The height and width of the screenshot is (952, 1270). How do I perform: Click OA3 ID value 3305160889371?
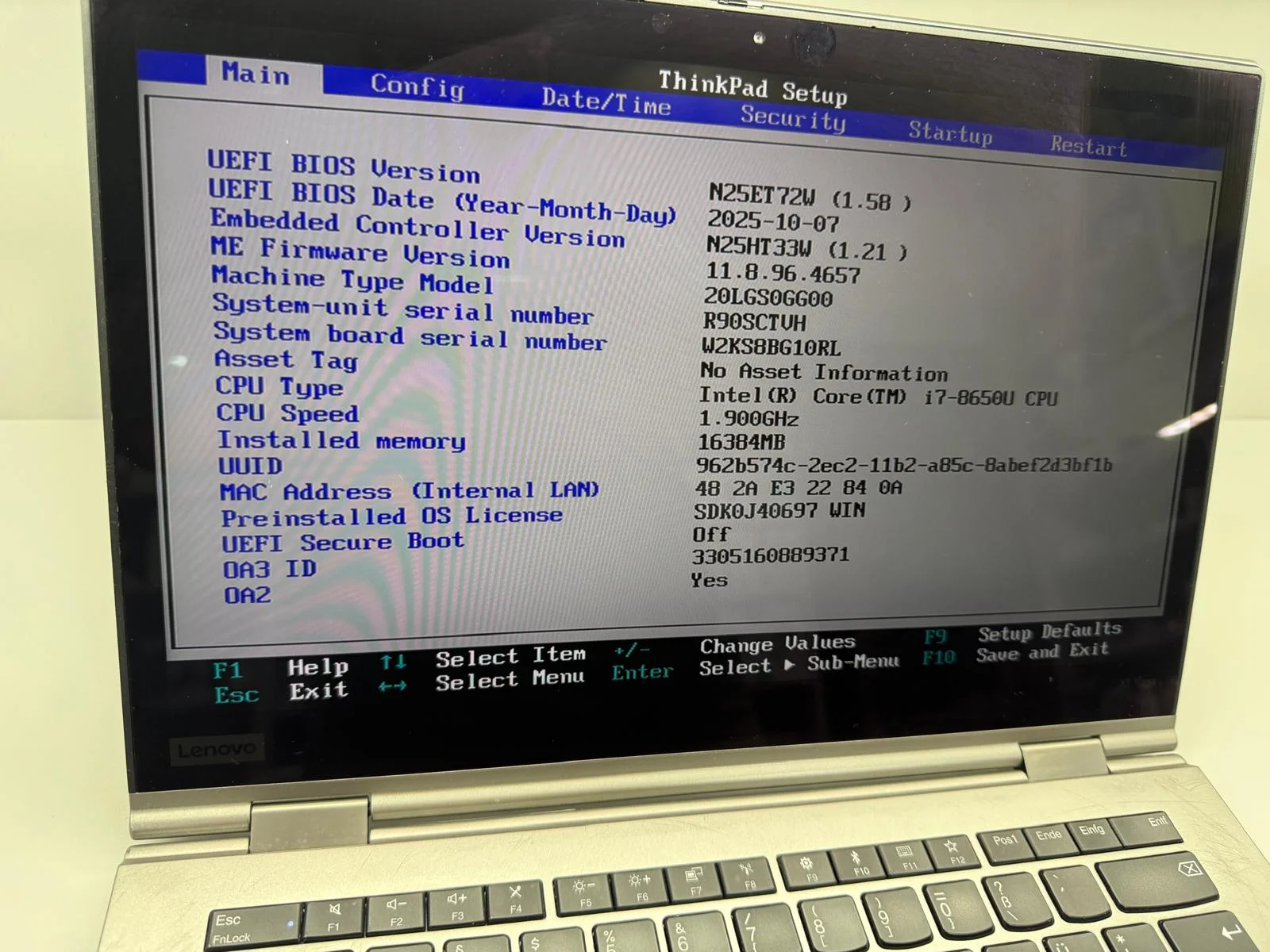tap(771, 555)
